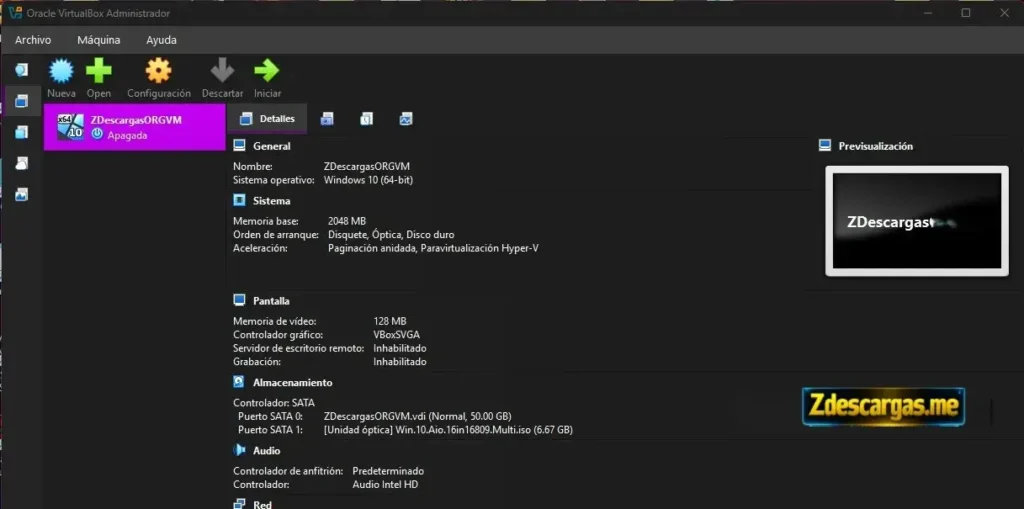The height and width of the screenshot is (509, 1024).
Task: Click the Windows 10 x64 VM icon
Action: [71, 127]
